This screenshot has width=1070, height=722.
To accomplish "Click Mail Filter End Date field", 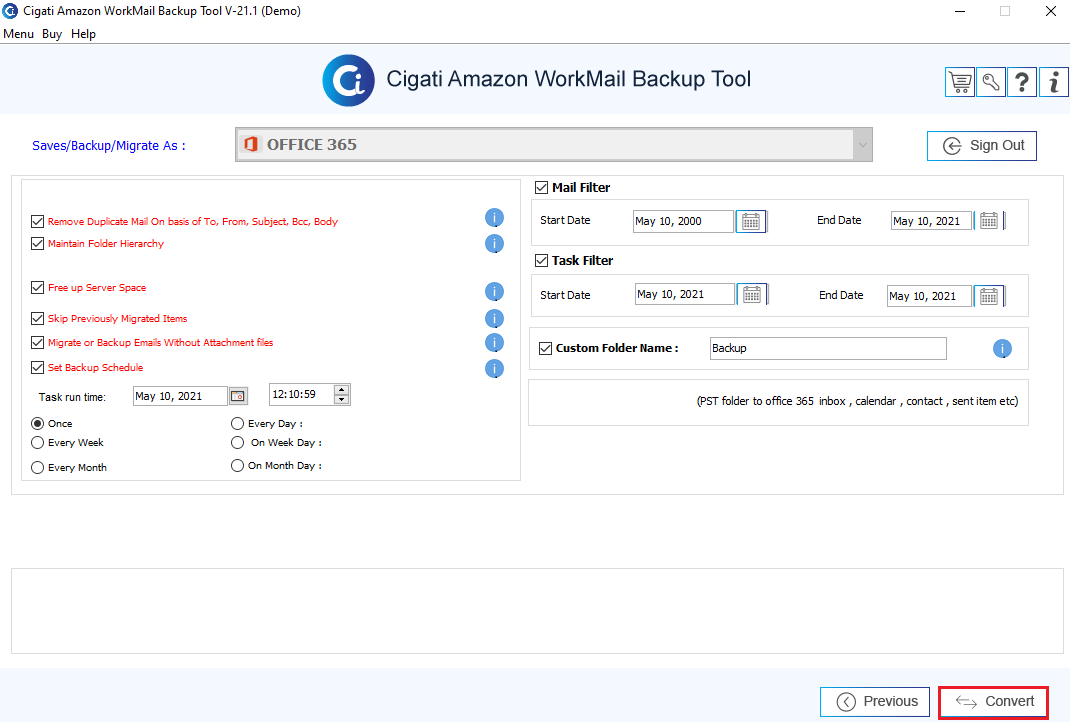I will pos(931,220).
